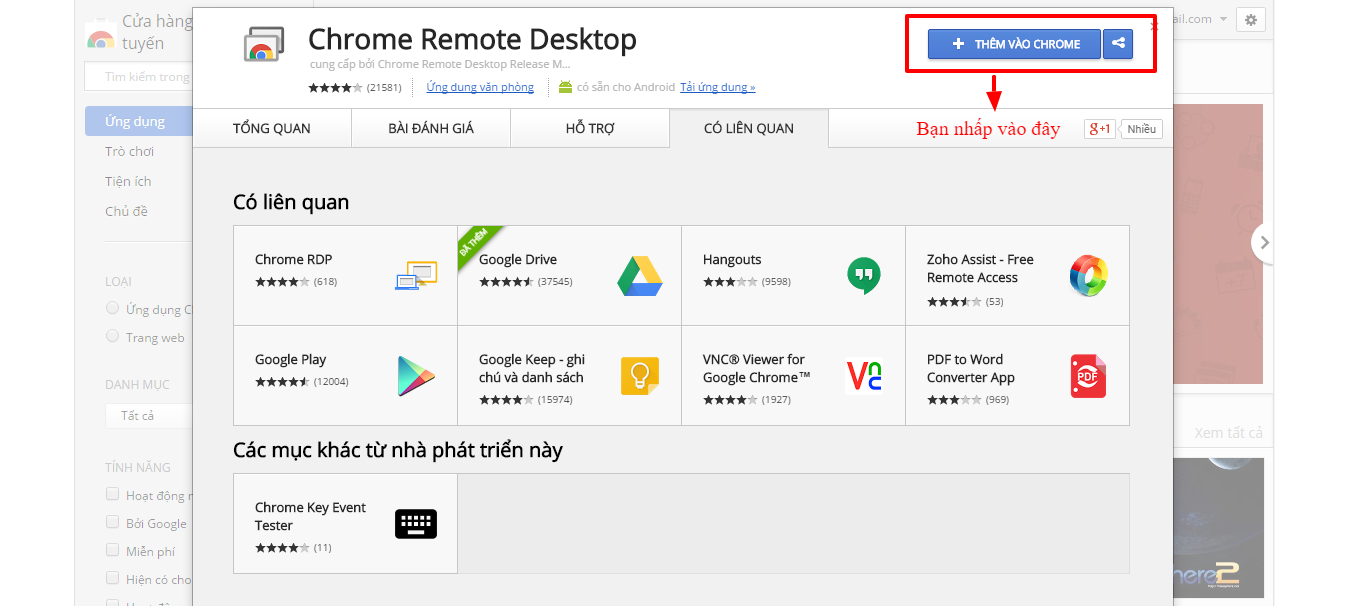Click the Hangouts title text

(732, 259)
